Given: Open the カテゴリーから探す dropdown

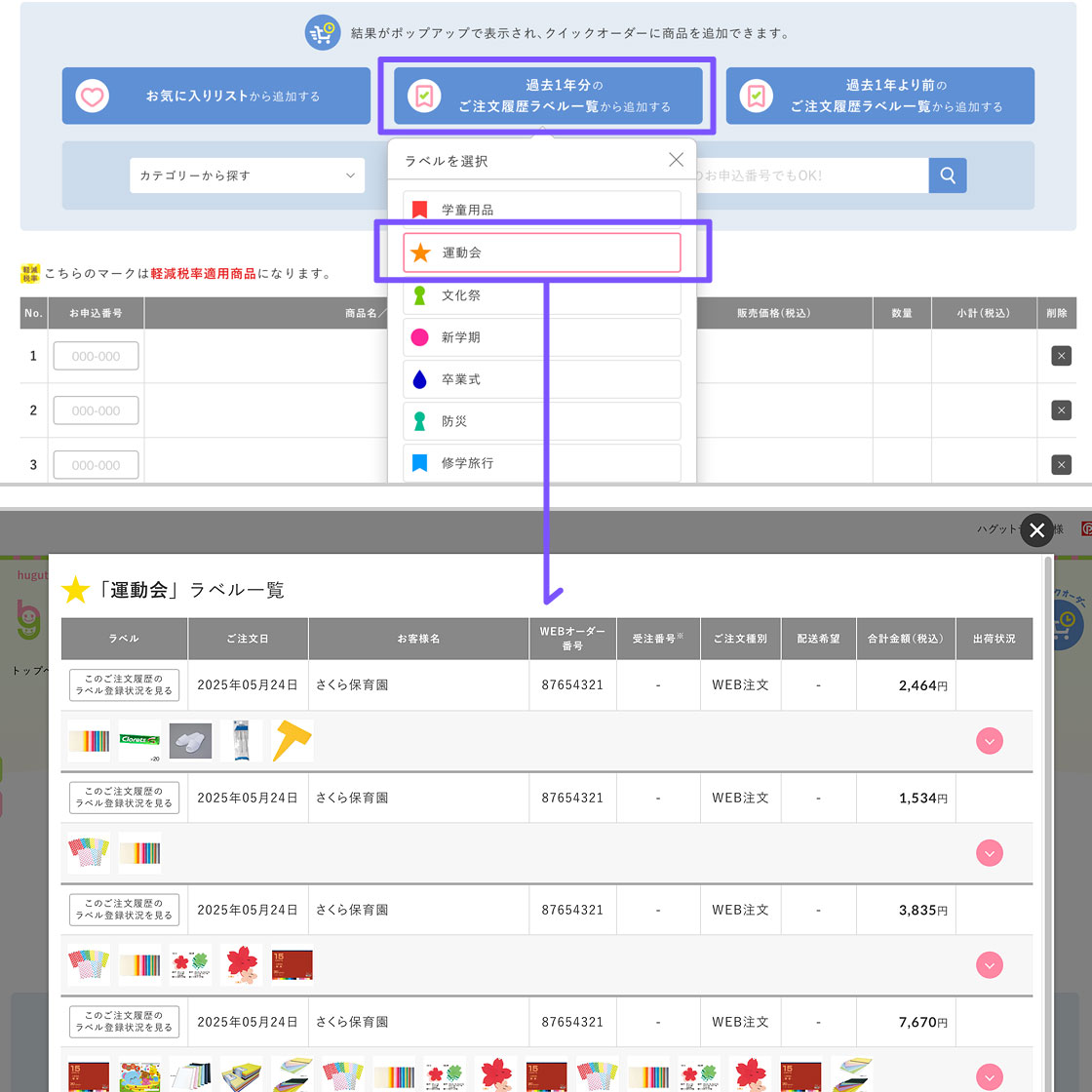Looking at the screenshot, I should click(x=247, y=175).
